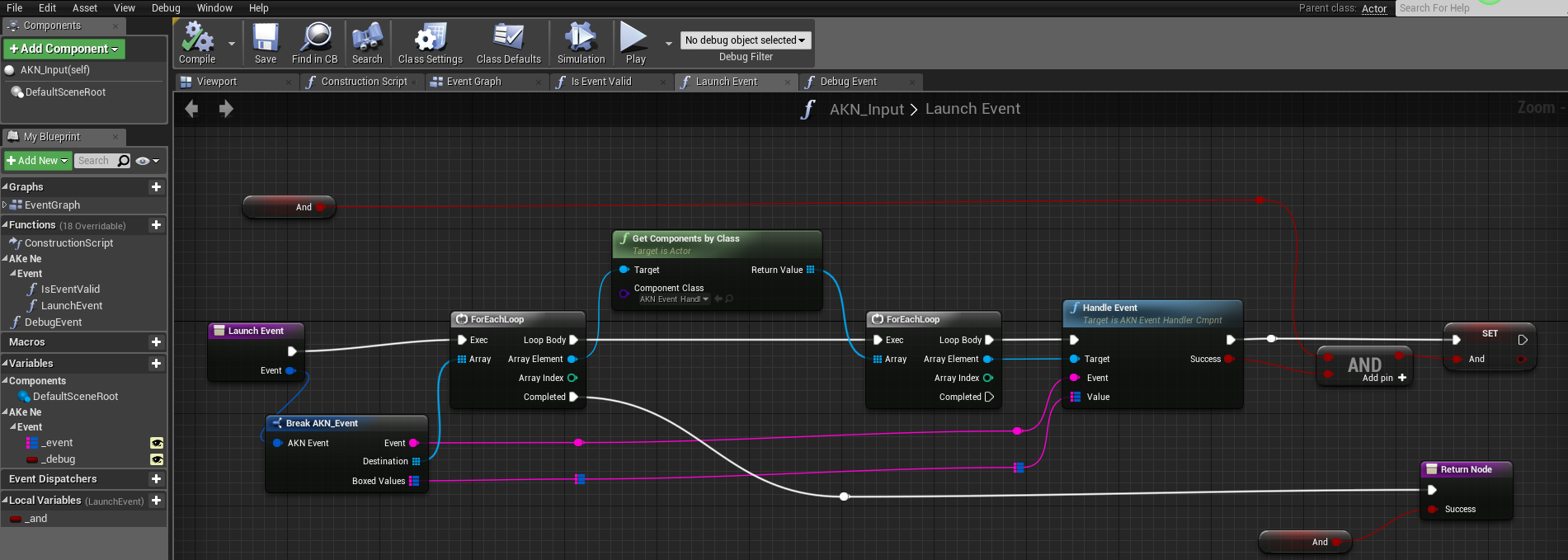Navigate back with the left arrow
The width and height of the screenshot is (1568, 560).
coord(191,109)
